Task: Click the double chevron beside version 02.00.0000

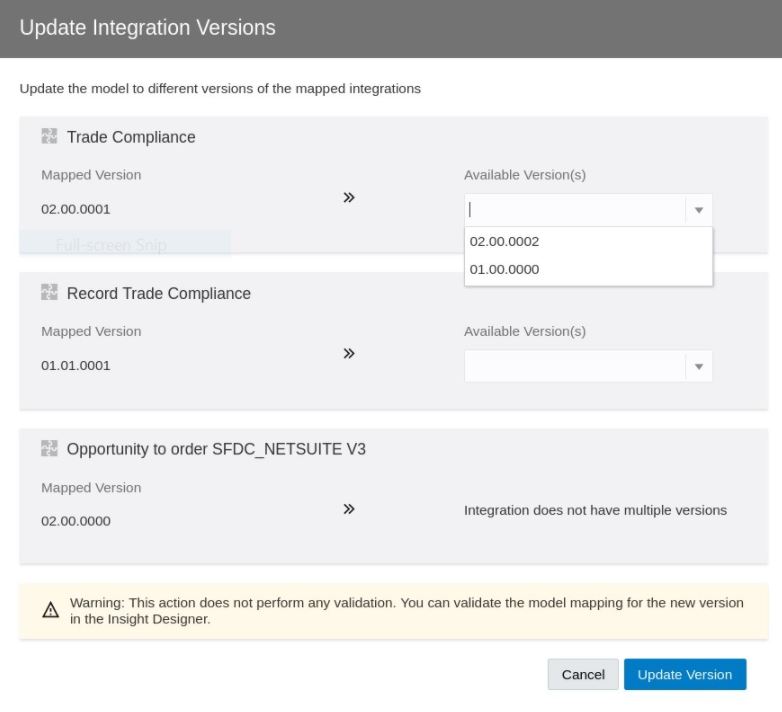Action: (x=349, y=509)
